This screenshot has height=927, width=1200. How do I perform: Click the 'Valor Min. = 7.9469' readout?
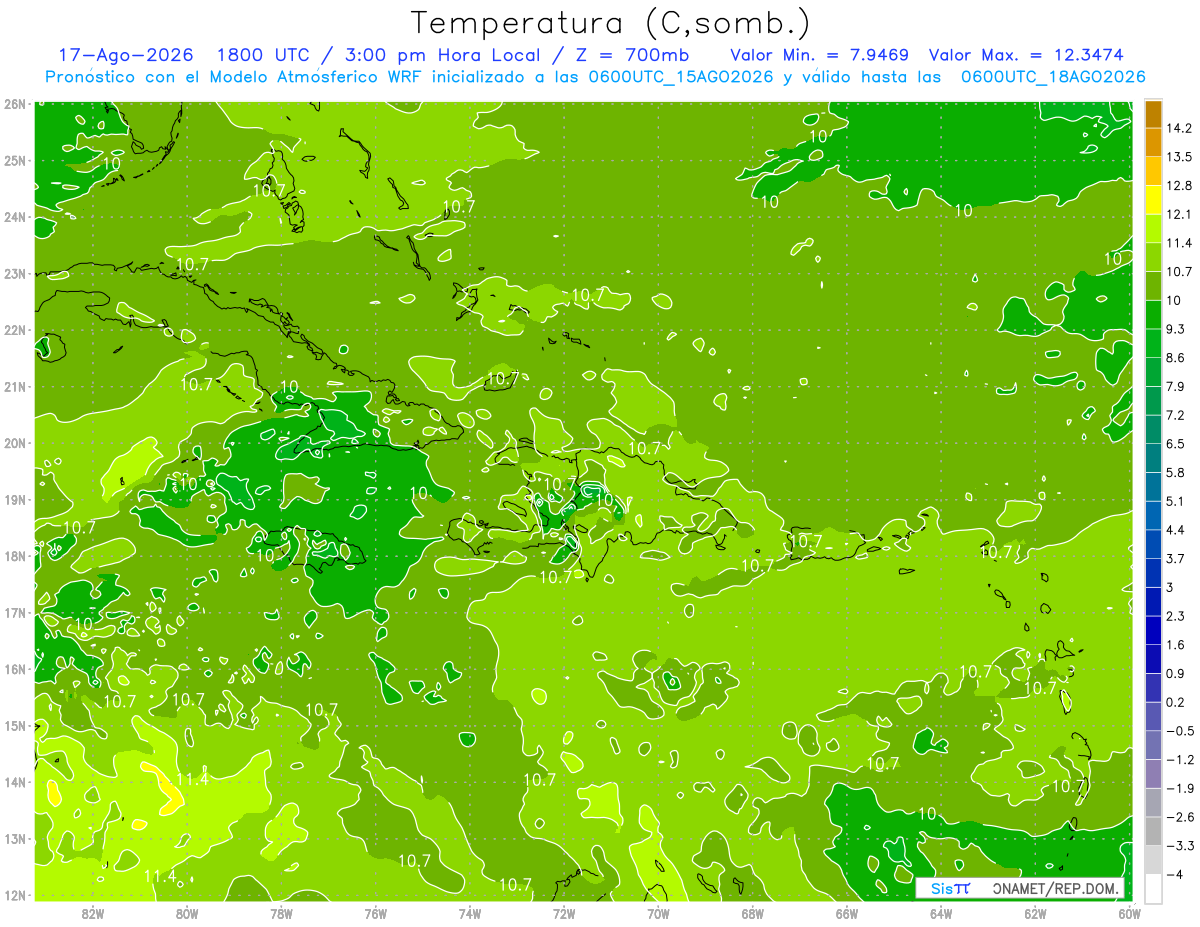(x=819, y=54)
